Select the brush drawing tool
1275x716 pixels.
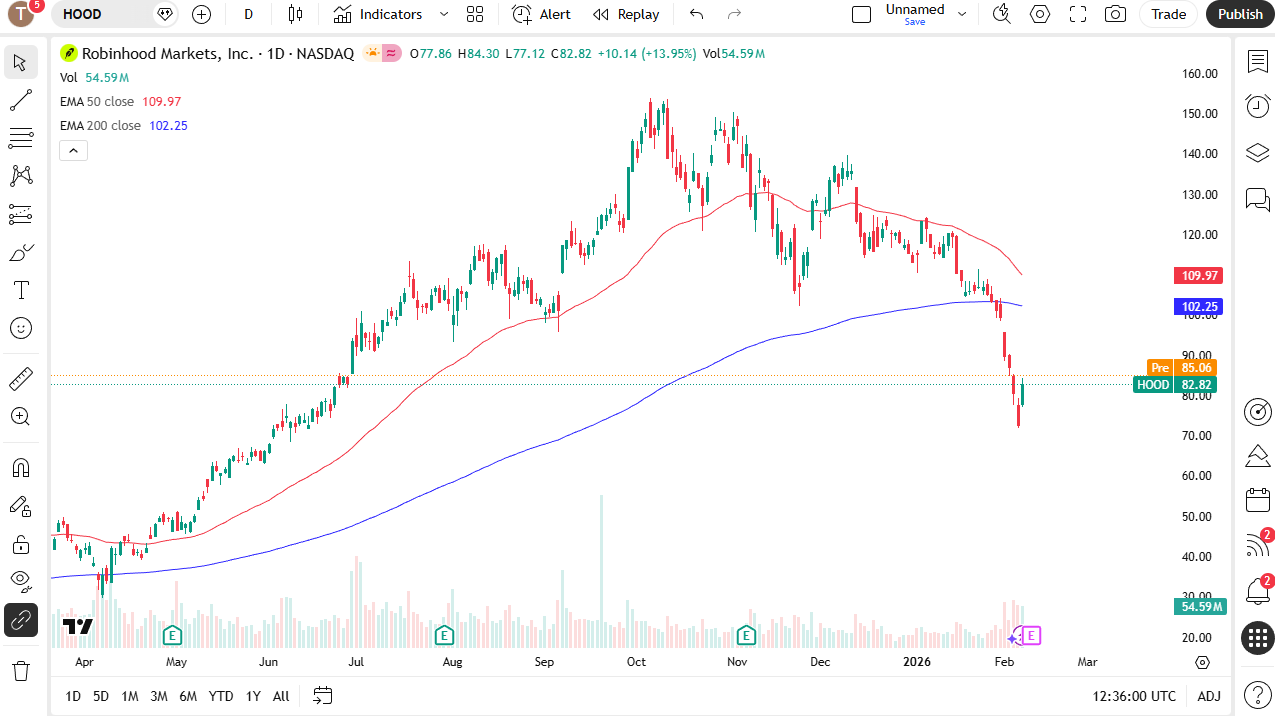pos(21,252)
